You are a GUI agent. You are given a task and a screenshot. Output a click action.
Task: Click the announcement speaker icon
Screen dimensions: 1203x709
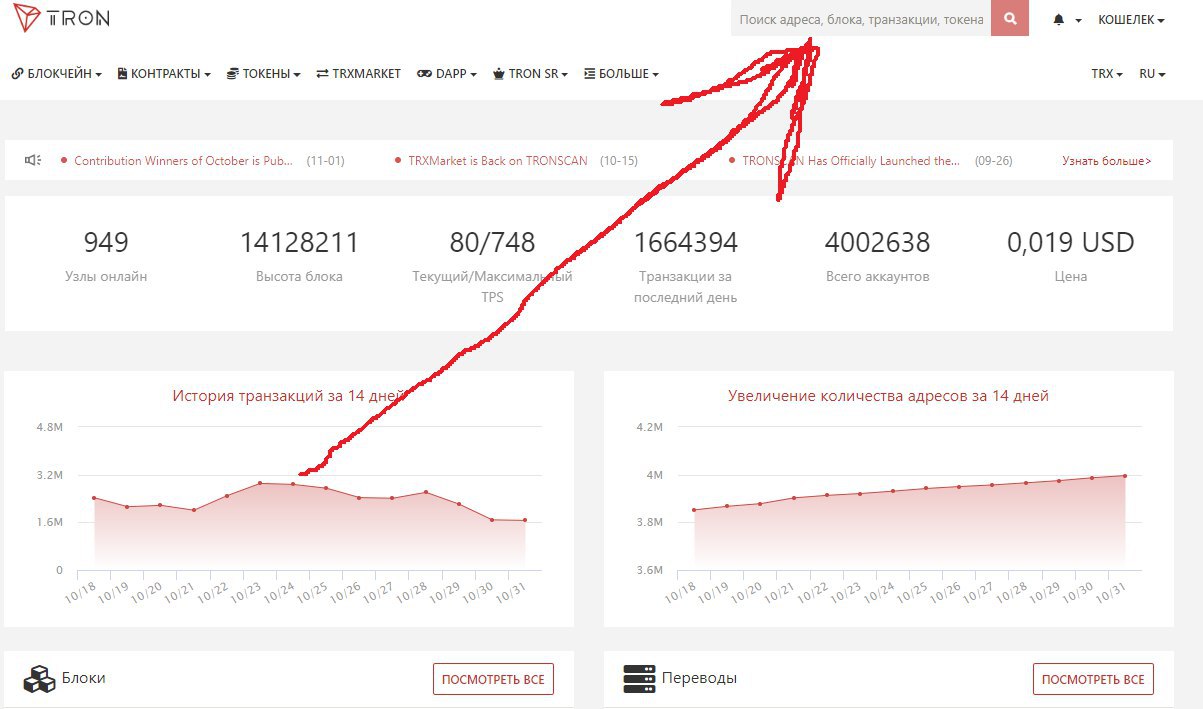[x=33, y=160]
